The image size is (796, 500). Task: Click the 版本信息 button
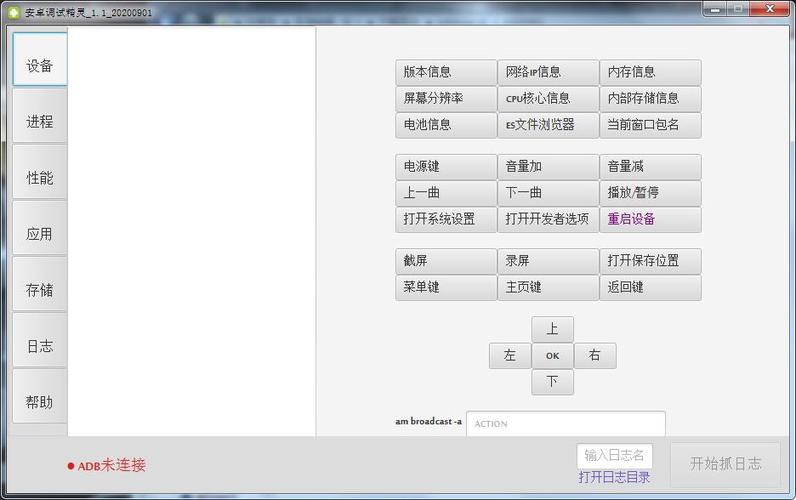[x=446, y=72]
